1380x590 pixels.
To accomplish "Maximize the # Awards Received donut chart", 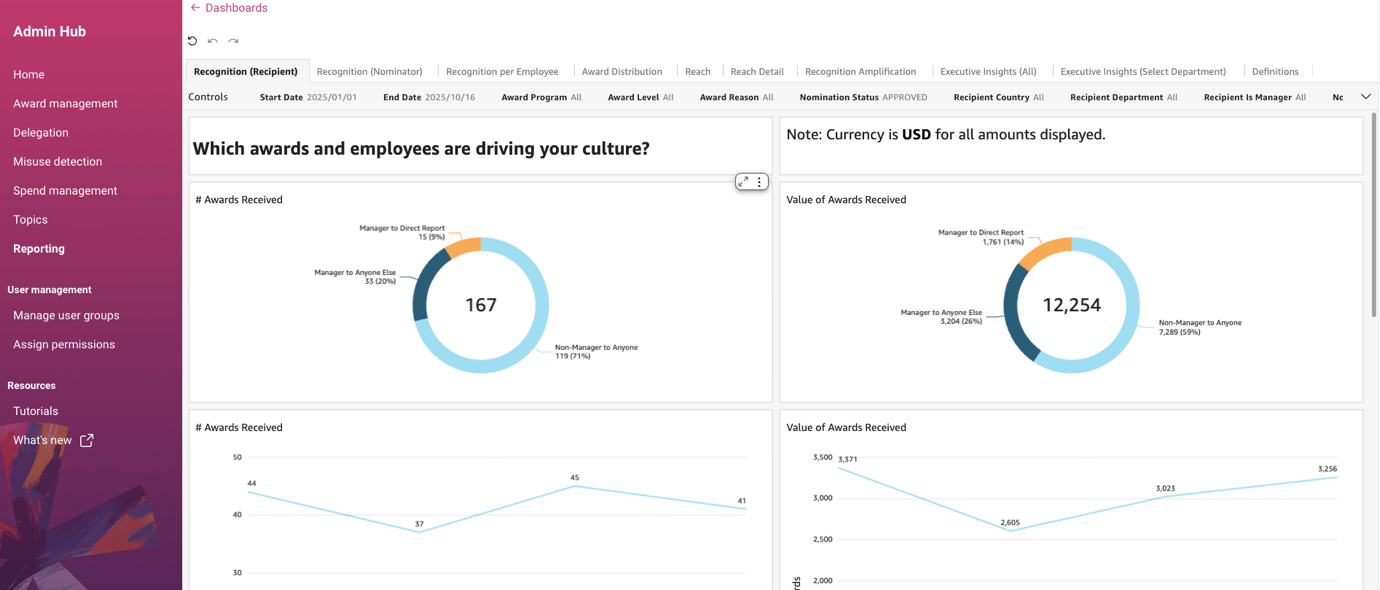I will (x=743, y=182).
